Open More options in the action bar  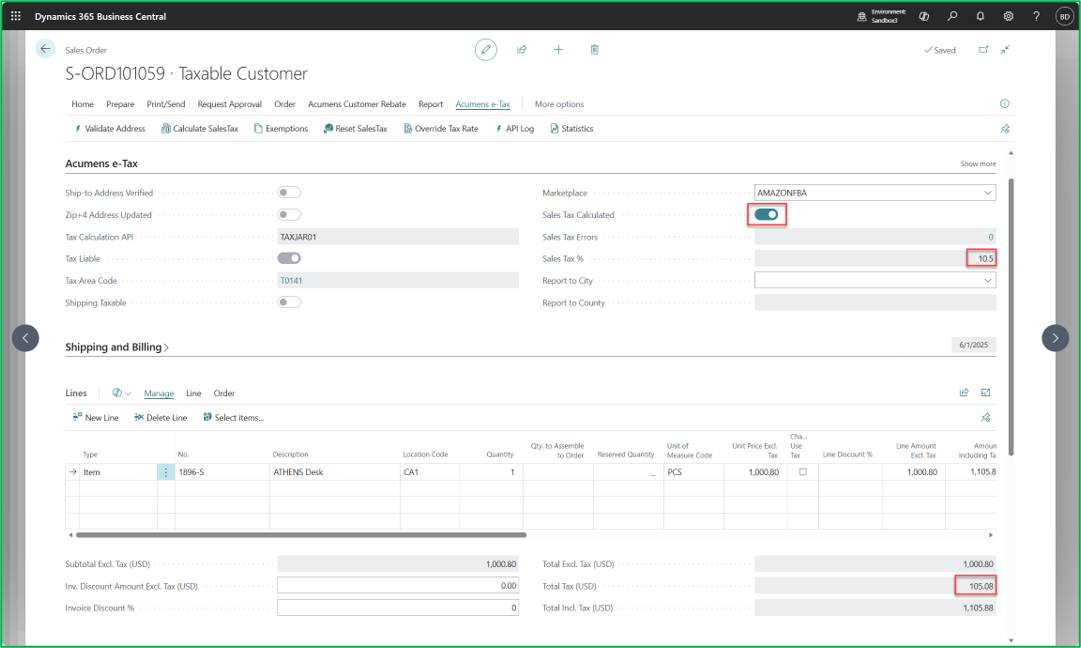point(559,104)
